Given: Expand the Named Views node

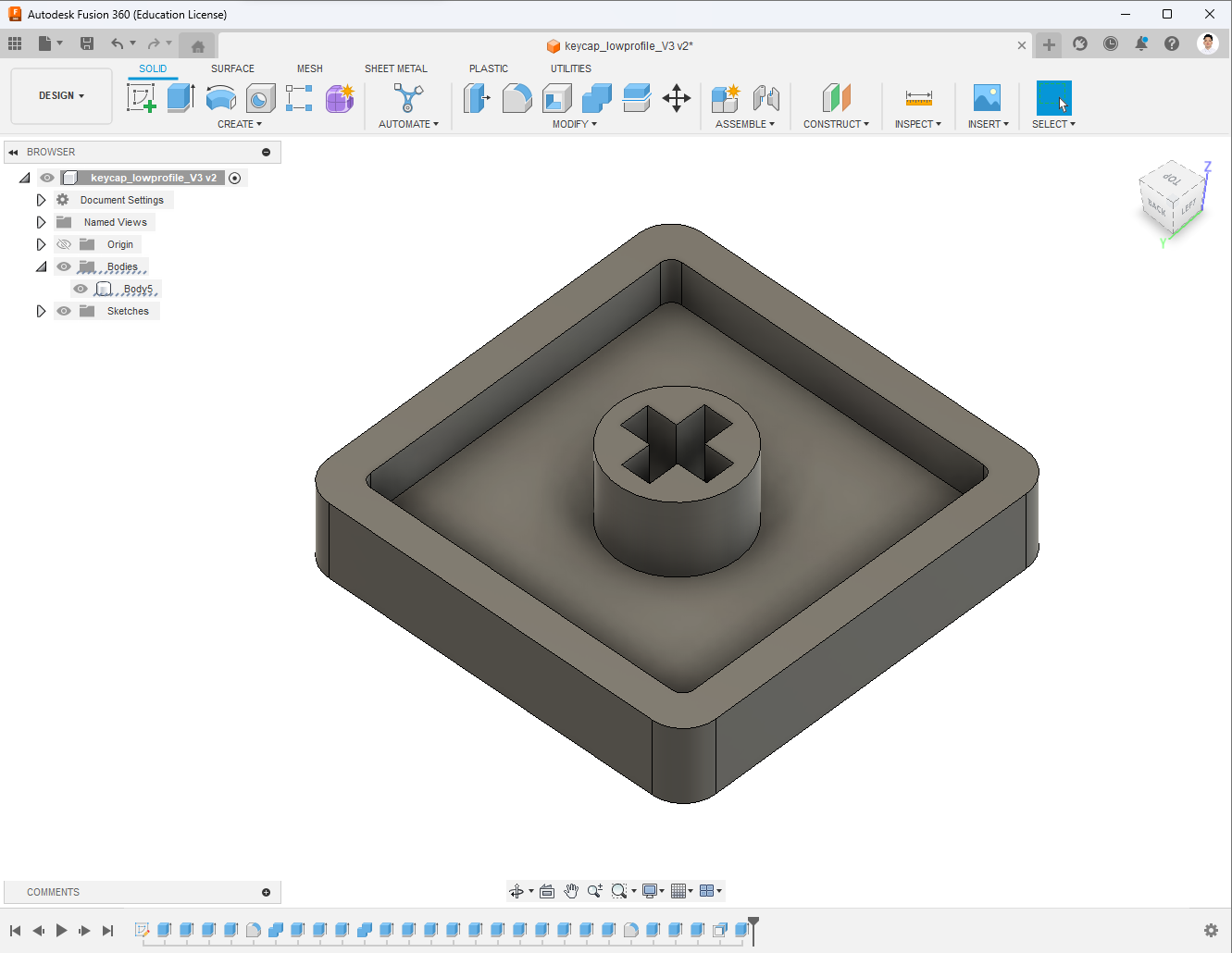Looking at the screenshot, I should tap(41, 222).
